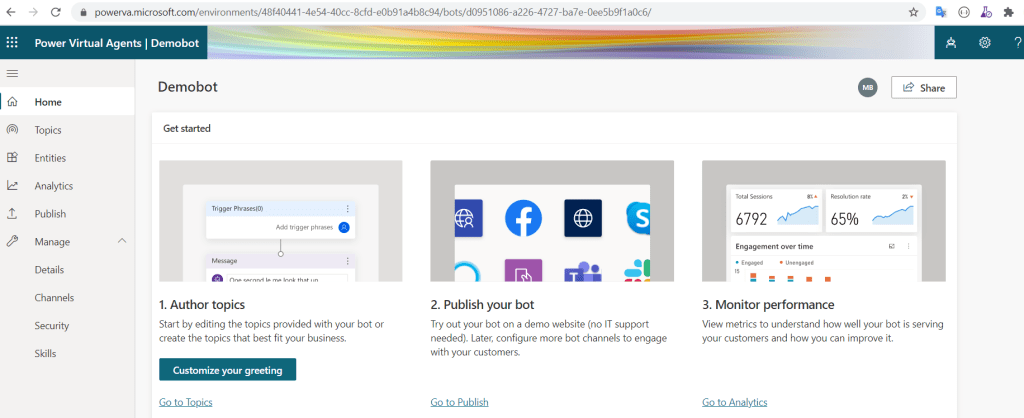The height and width of the screenshot is (418, 1024).
Task: Click the Test your bot icon in header
Action: tap(951, 43)
